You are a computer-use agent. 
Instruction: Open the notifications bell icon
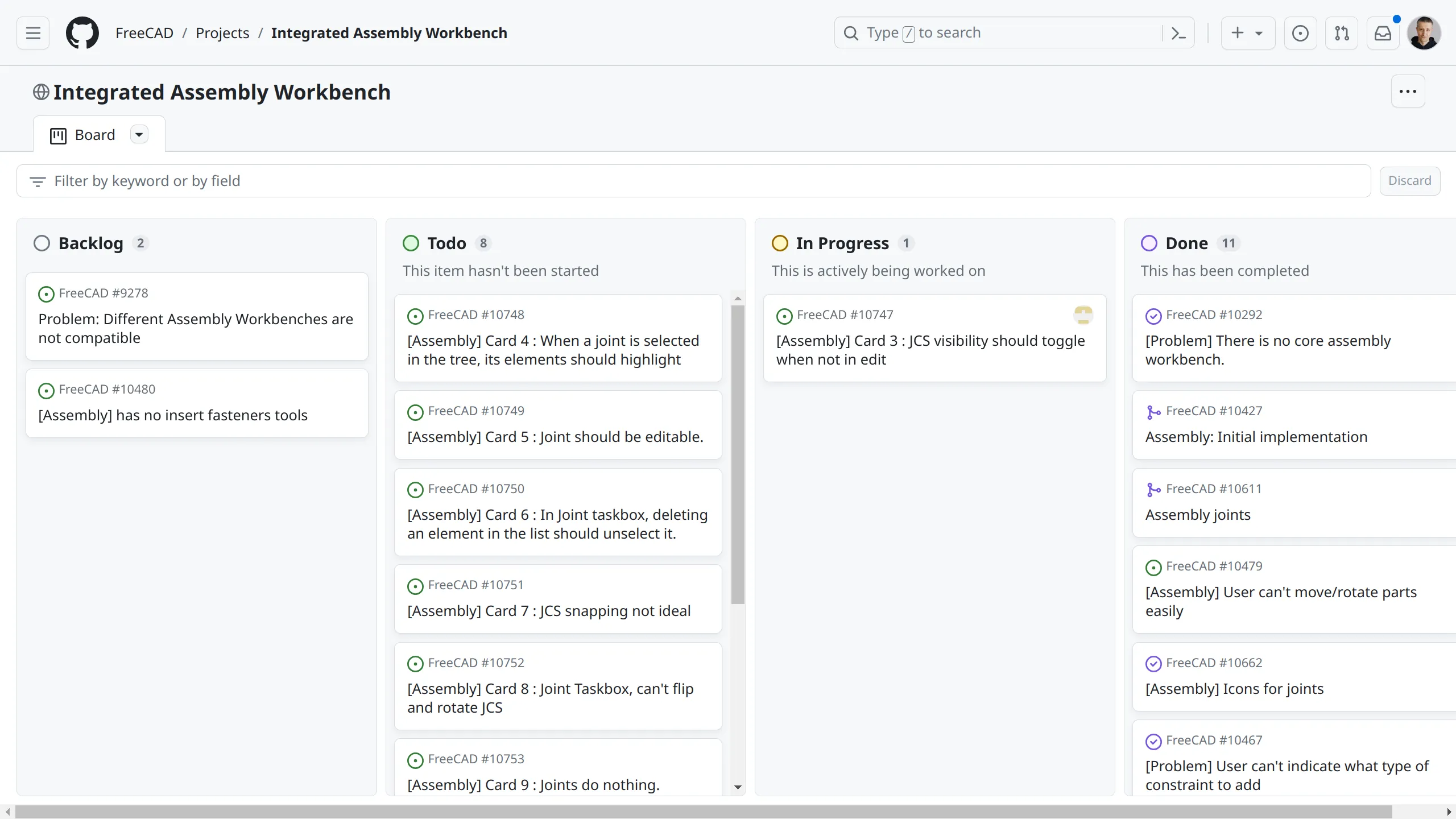(1384, 33)
